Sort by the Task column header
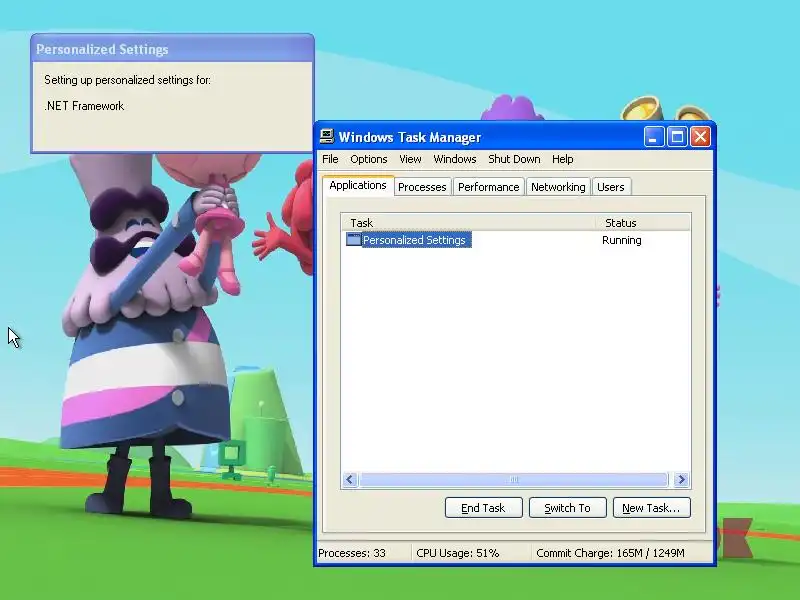 coord(468,222)
